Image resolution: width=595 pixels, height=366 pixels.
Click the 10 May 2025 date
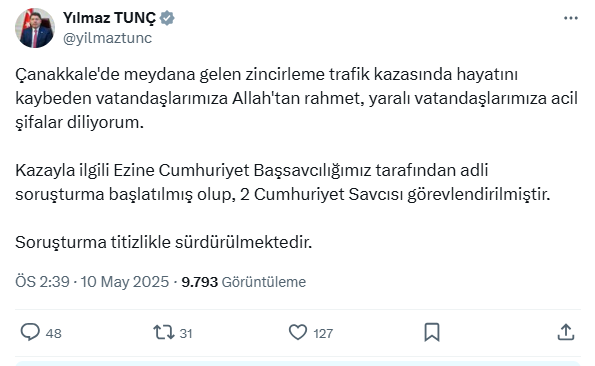click(x=124, y=282)
